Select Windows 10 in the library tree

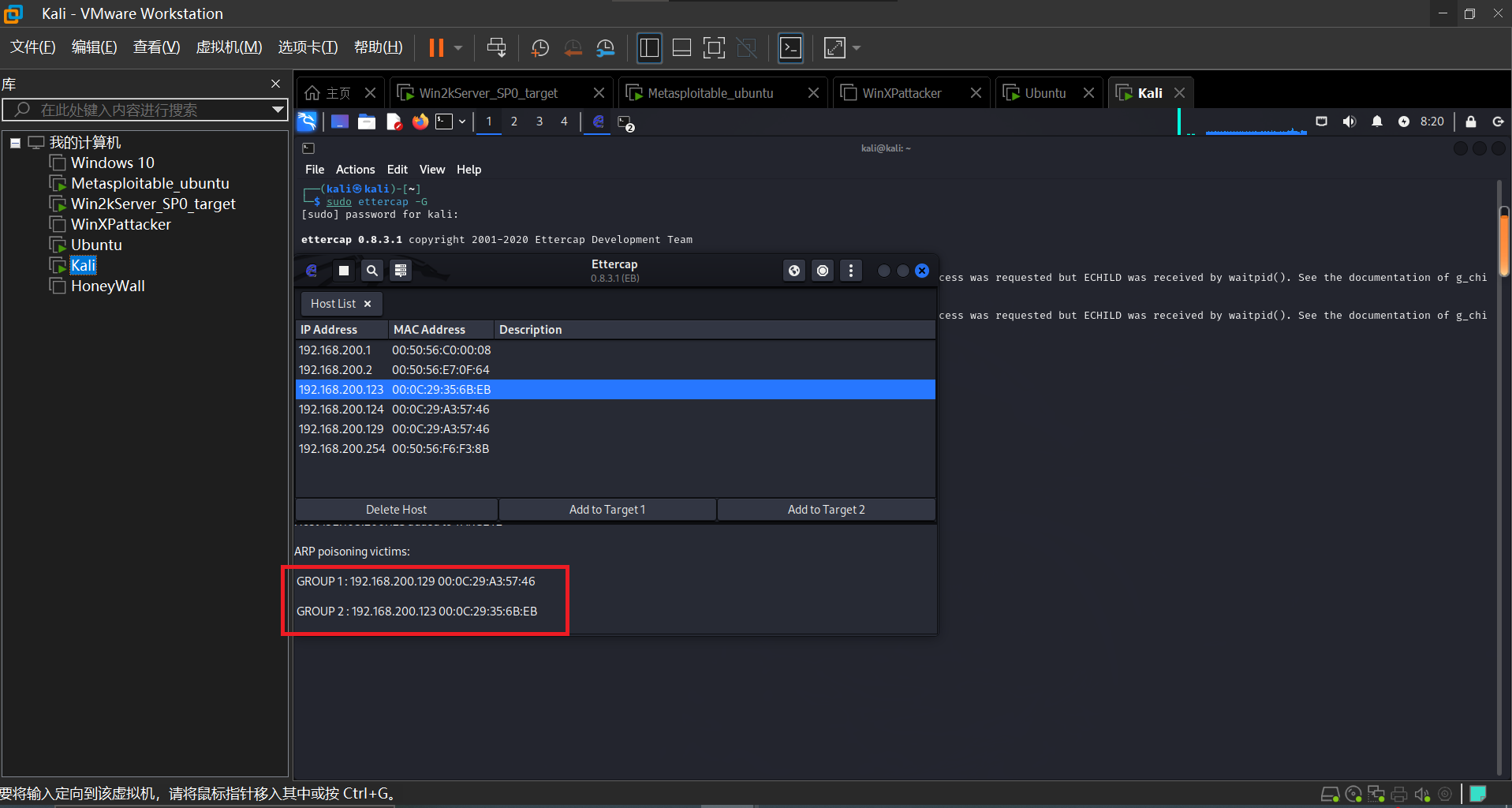(x=113, y=163)
